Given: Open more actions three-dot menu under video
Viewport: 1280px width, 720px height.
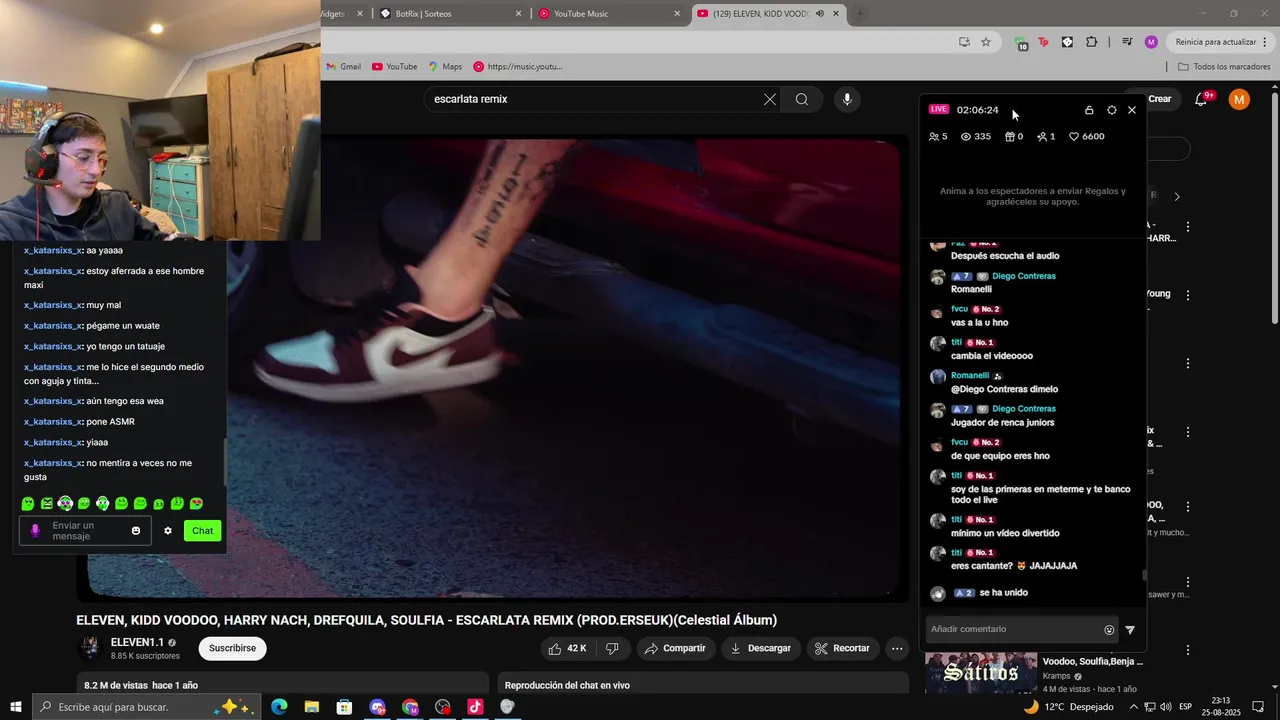Looking at the screenshot, I should [x=897, y=648].
